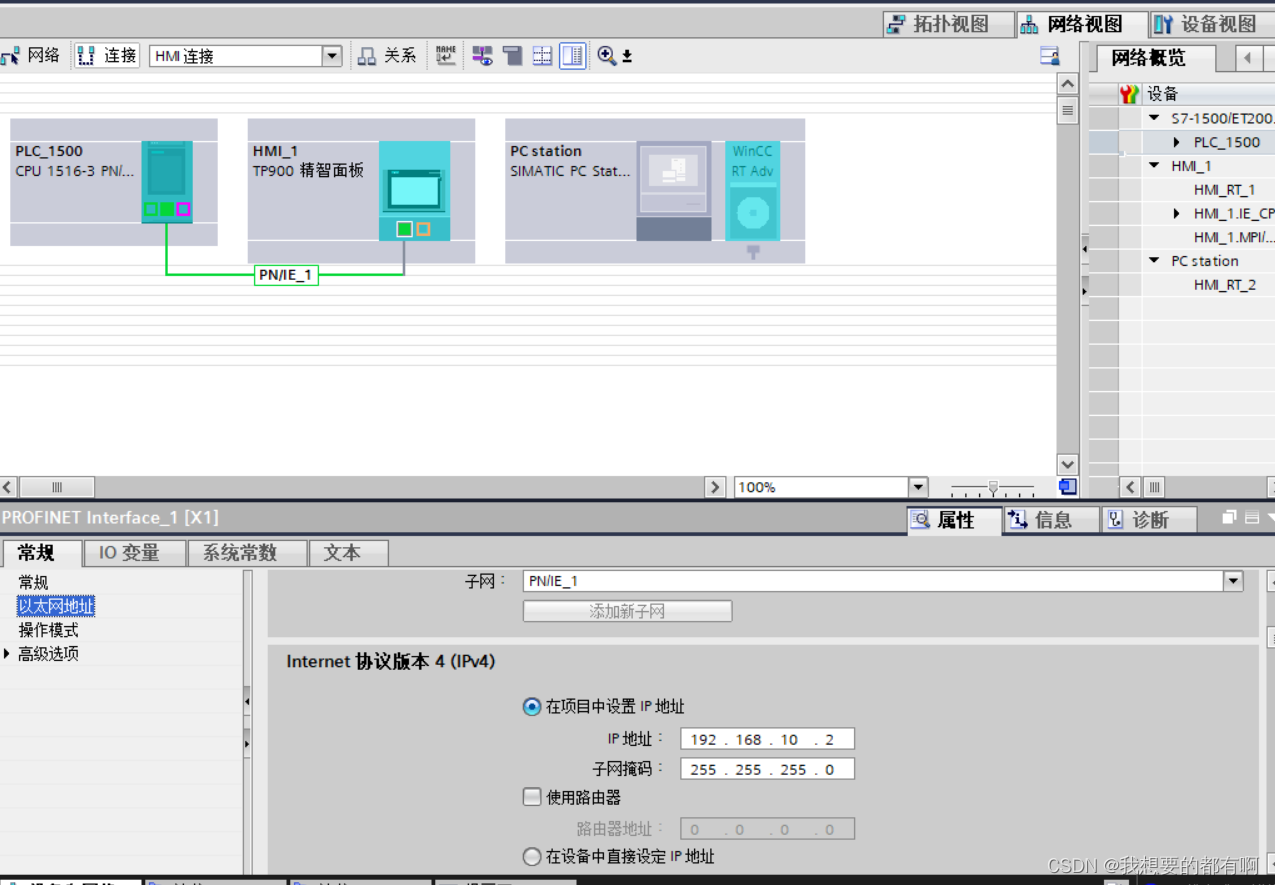Click the PN/IE_1 subnet label
The image size is (1275, 885).
[286, 275]
